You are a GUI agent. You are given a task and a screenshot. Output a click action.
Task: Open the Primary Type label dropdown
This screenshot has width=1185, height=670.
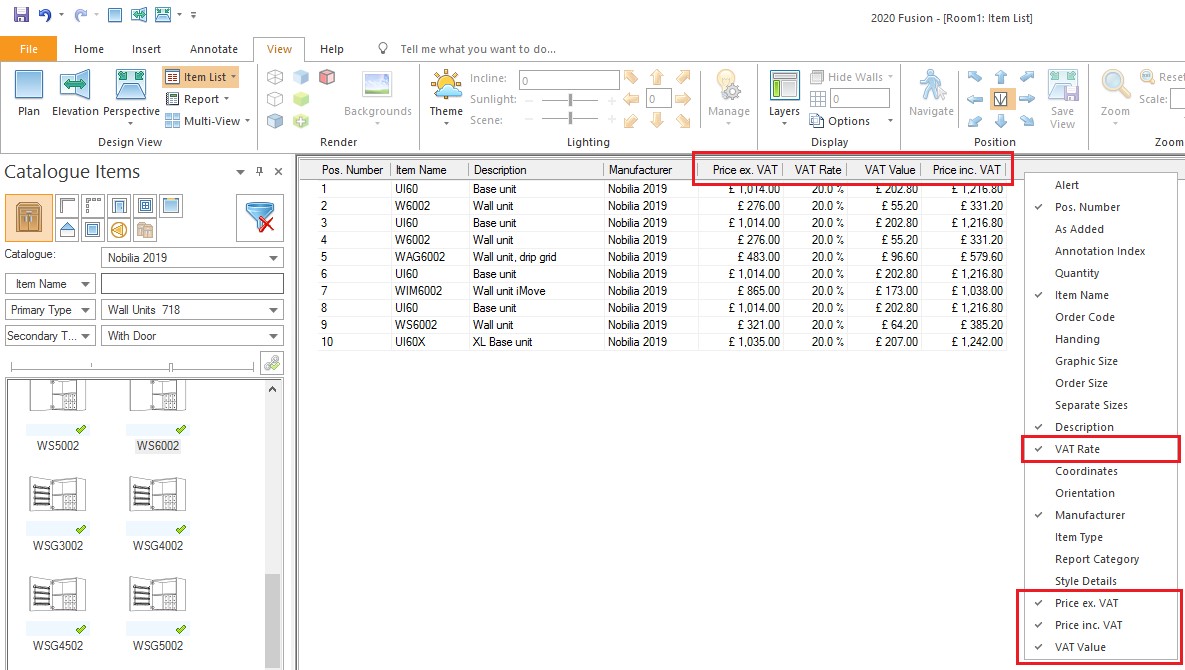(x=49, y=310)
